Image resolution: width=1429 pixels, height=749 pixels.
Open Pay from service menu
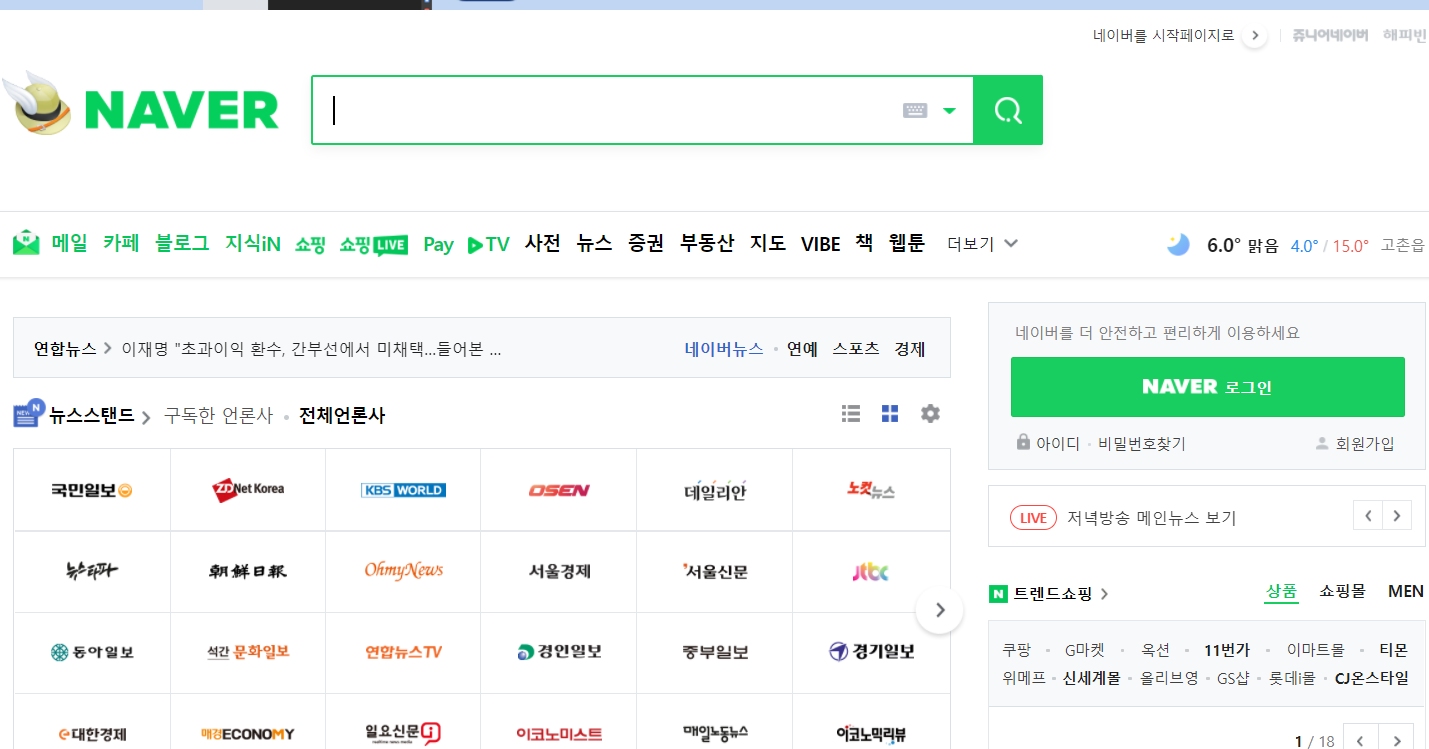[x=438, y=244]
